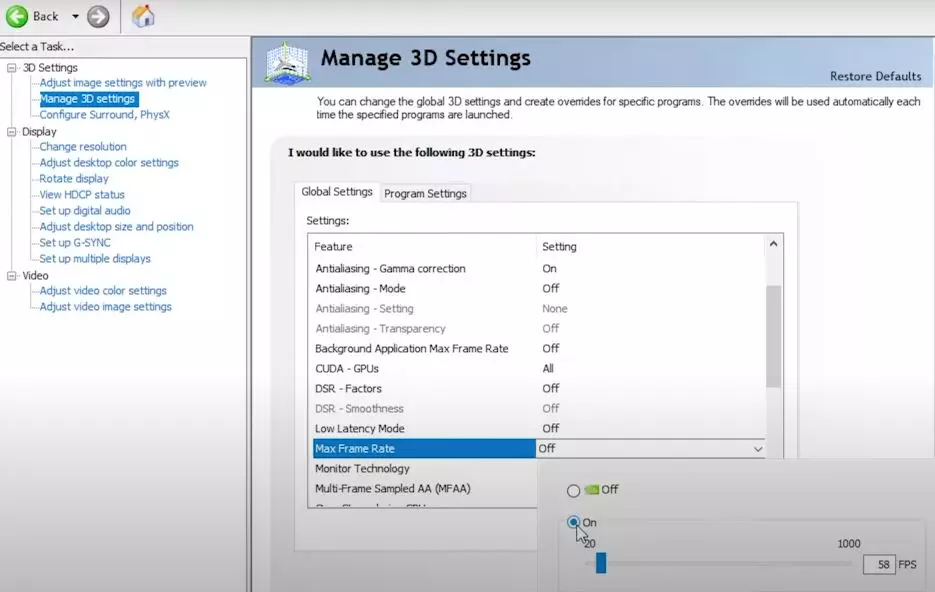Open Adjust desktop color settings
The height and width of the screenshot is (592, 935).
(109, 163)
